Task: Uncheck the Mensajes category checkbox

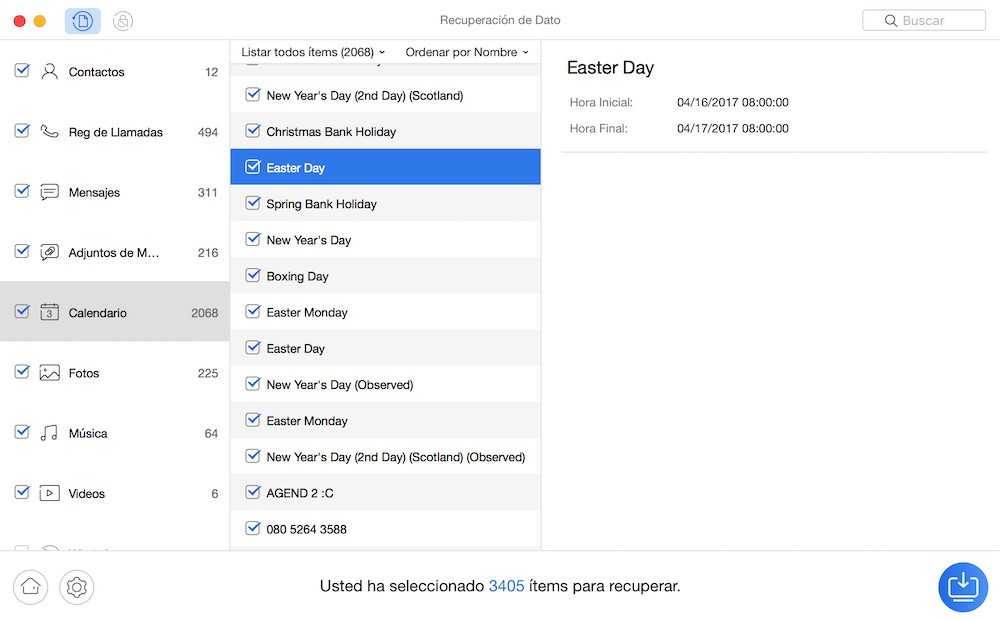Action: (22, 192)
